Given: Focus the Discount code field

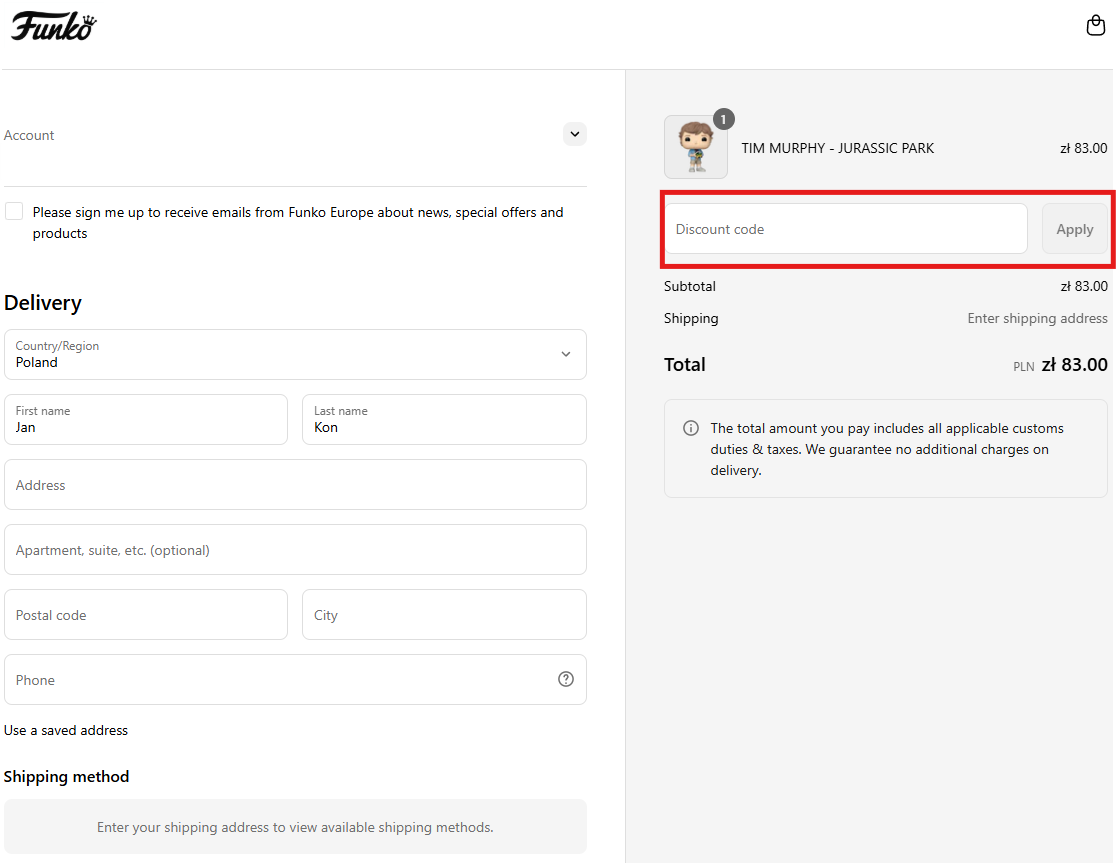Looking at the screenshot, I should click(x=845, y=229).
